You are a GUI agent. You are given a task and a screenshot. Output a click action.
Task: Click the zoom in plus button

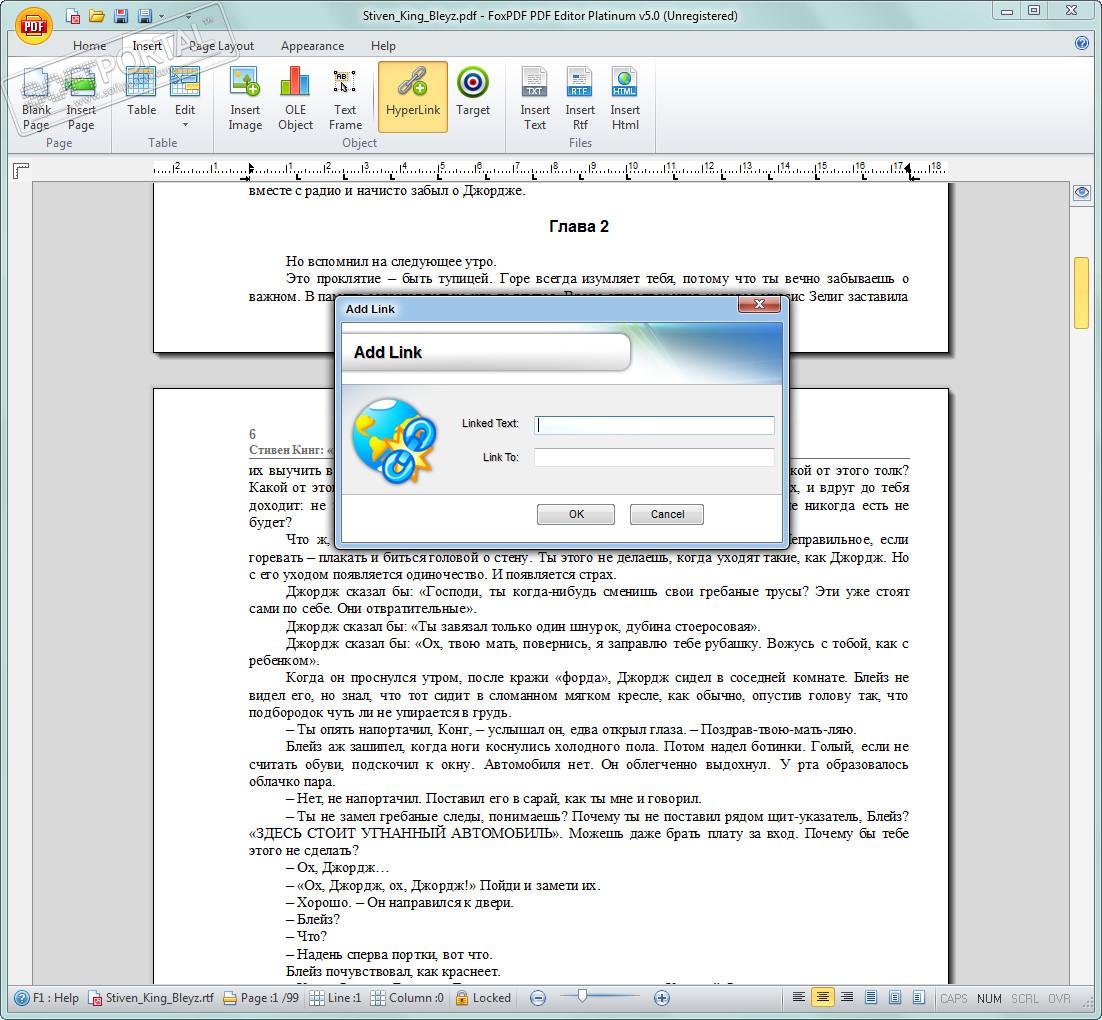pos(661,998)
